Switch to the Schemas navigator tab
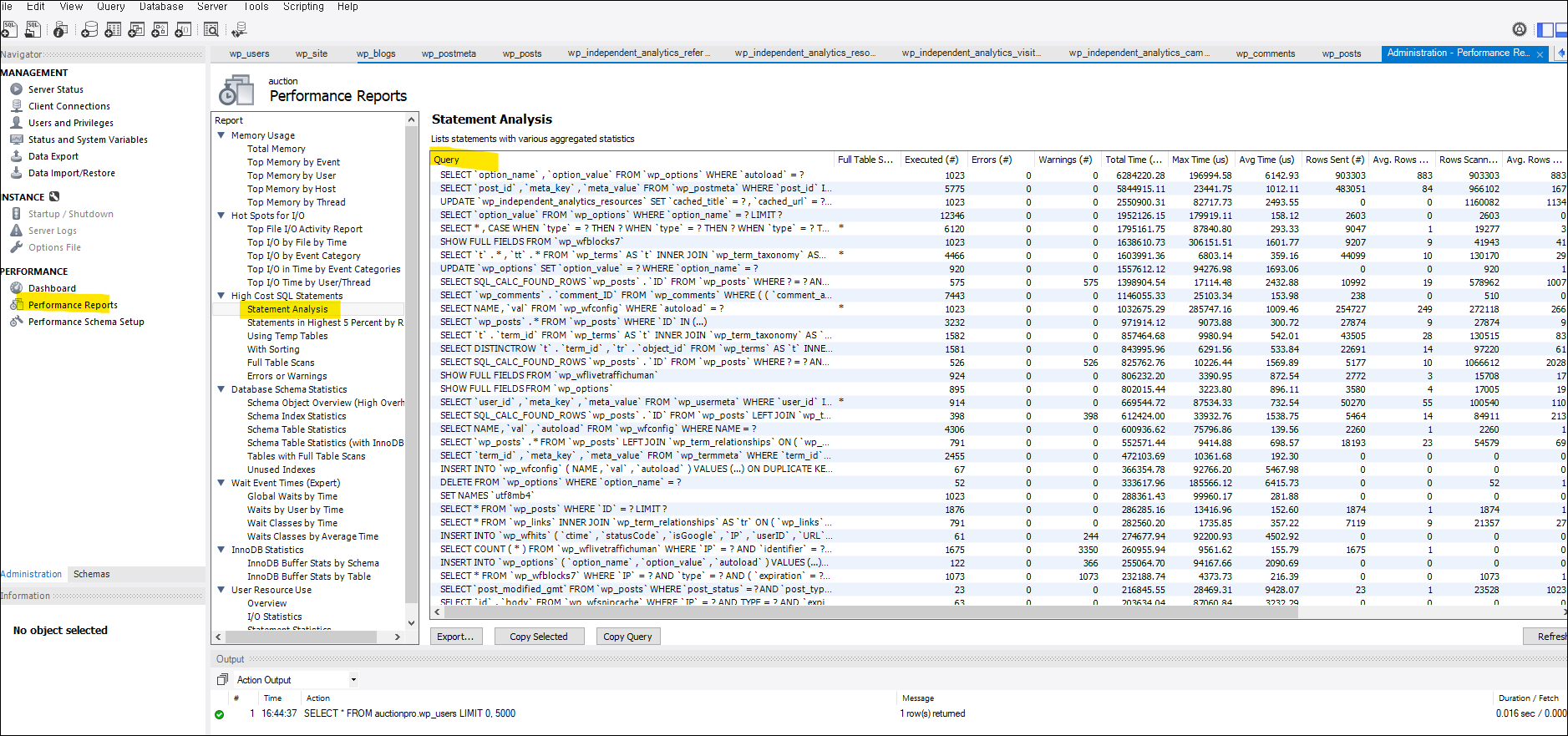This screenshot has height=736, width=1568. click(x=91, y=574)
